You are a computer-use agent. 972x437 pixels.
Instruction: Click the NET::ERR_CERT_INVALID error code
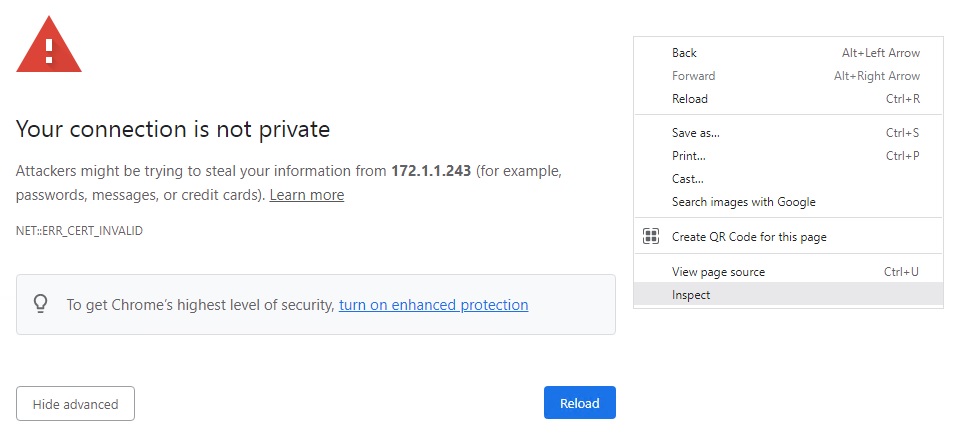coord(79,231)
